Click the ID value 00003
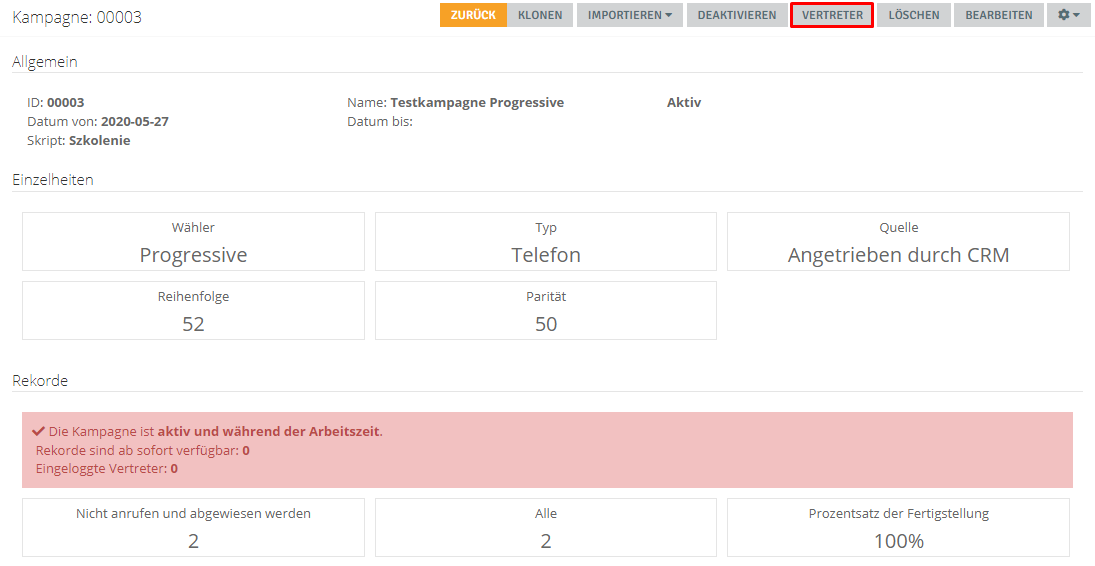The width and height of the screenshot is (1095, 566). [66, 103]
